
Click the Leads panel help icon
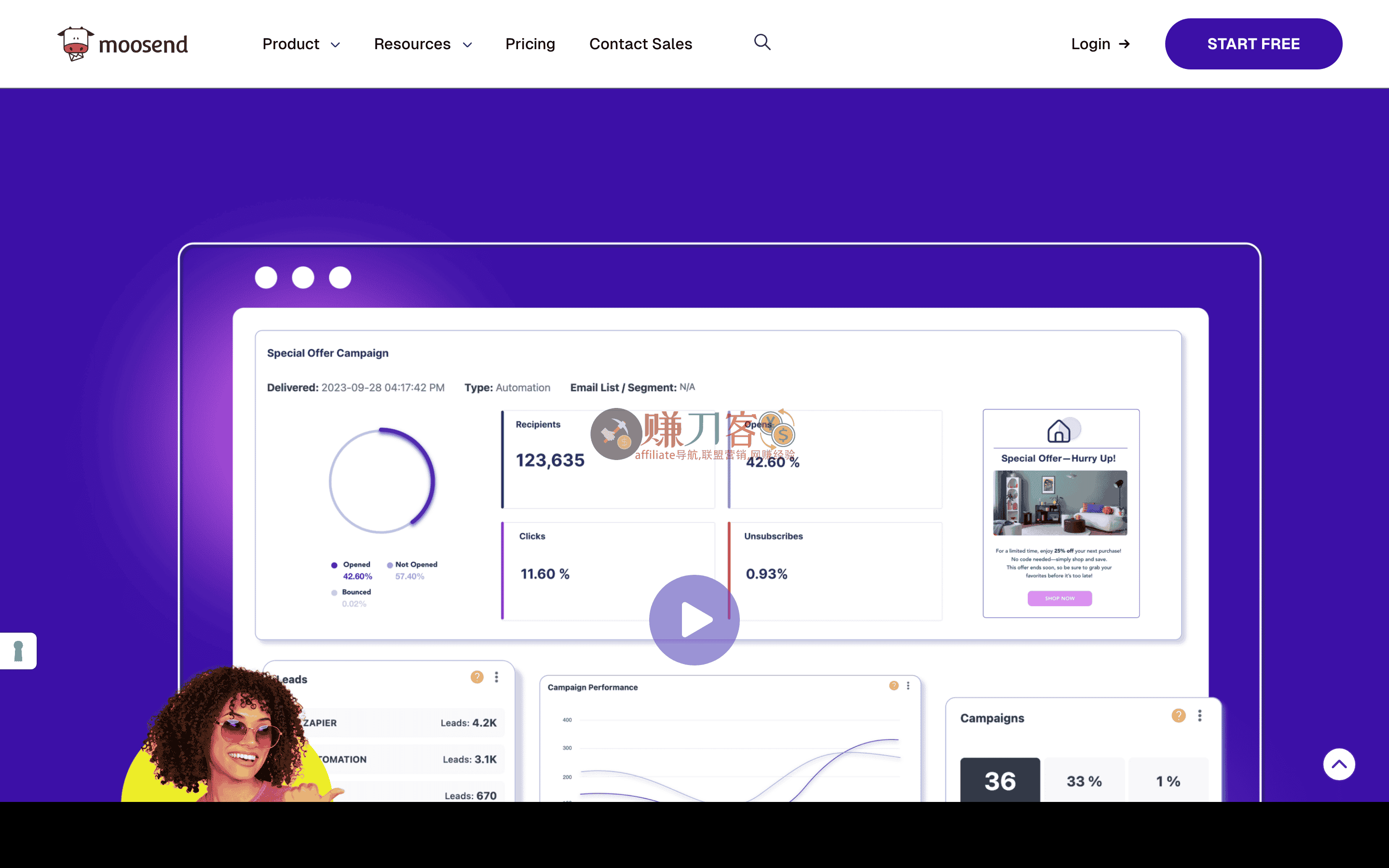(477, 677)
